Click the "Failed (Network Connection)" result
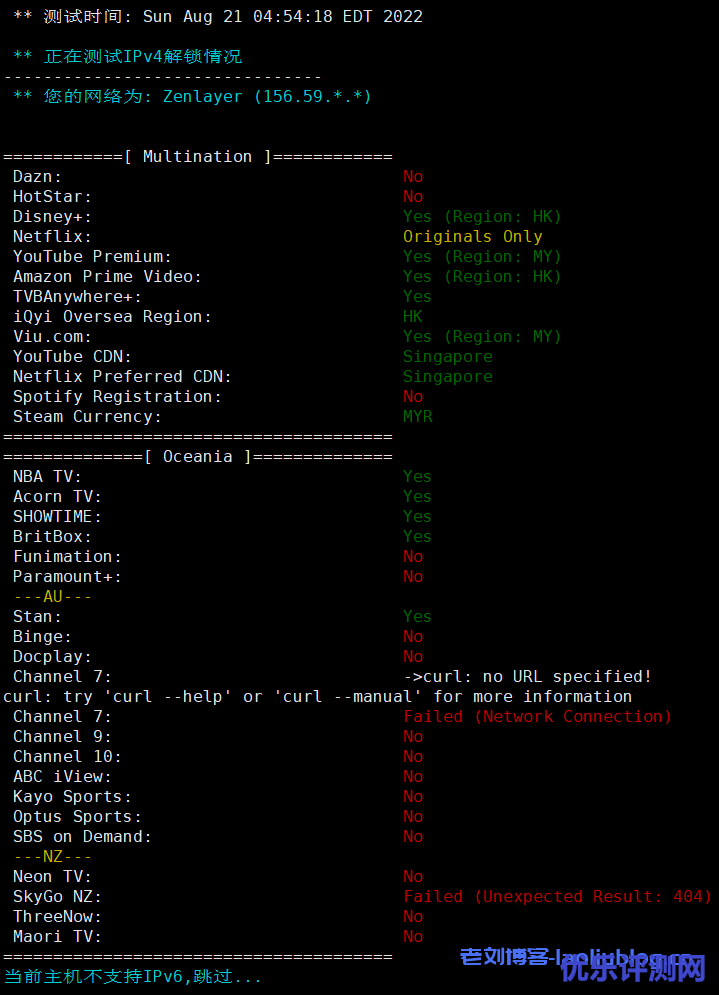719x995 pixels. point(537,716)
